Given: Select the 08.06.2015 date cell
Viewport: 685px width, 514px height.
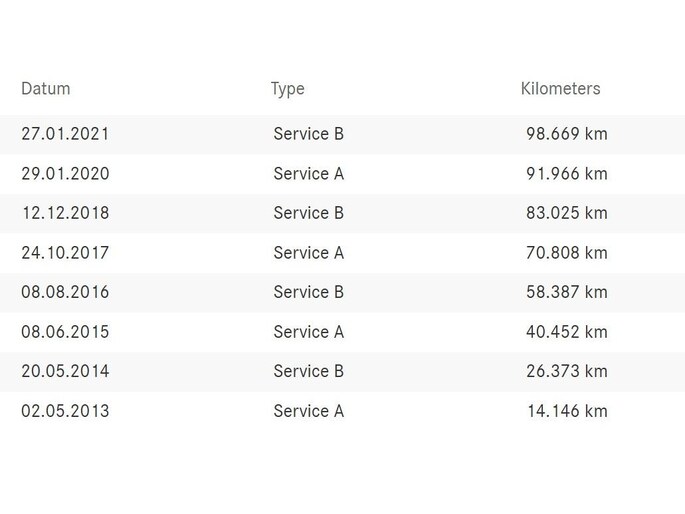Looking at the screenshot, I should [65, 332].
